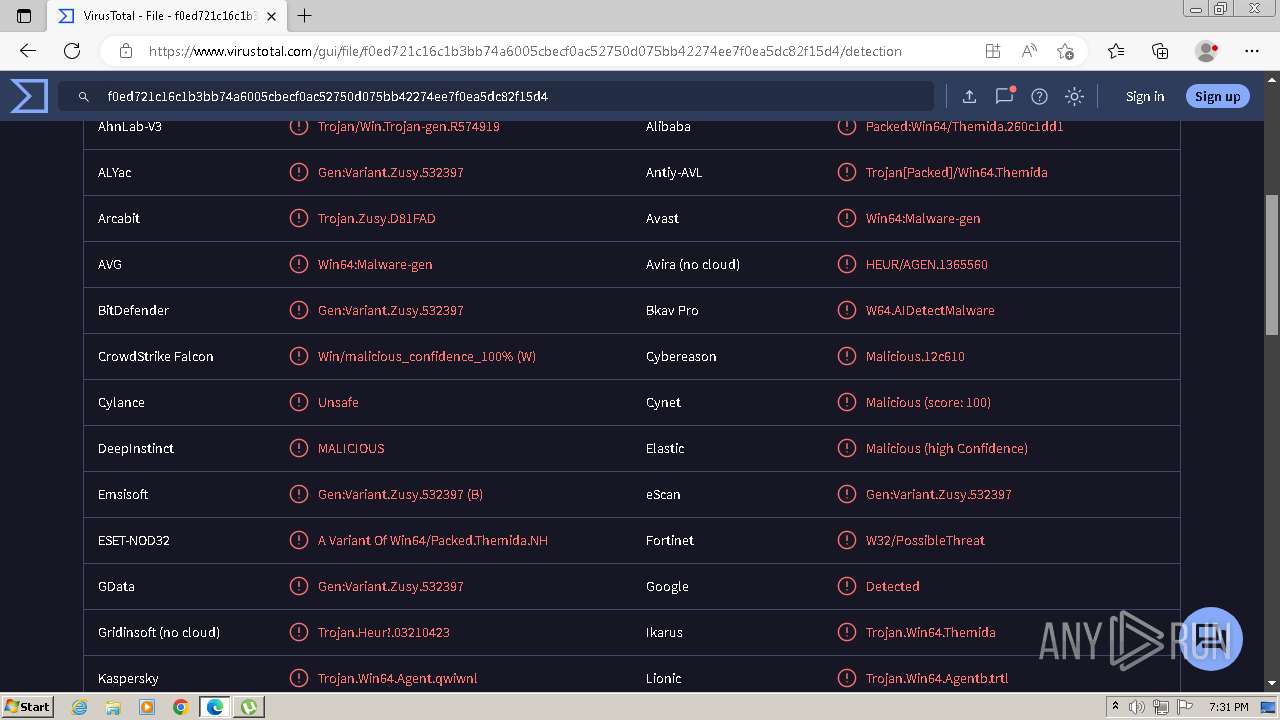Viewport: 1280px width, 720px height.
Task: Open the read aloud icon
Action: point(1028,51)
